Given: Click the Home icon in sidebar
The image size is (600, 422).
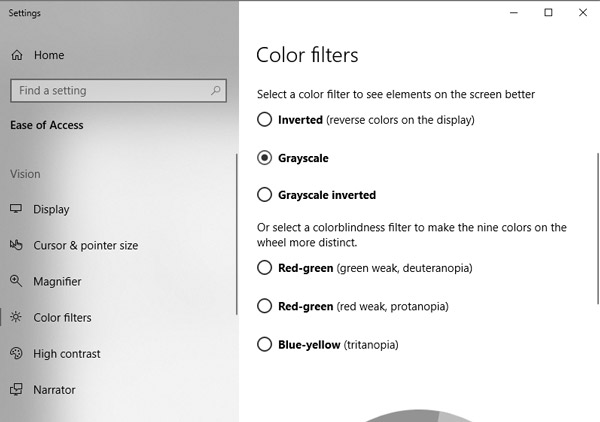Looking at the screenshot, I should pyautogui.click(x=17, y=55).
